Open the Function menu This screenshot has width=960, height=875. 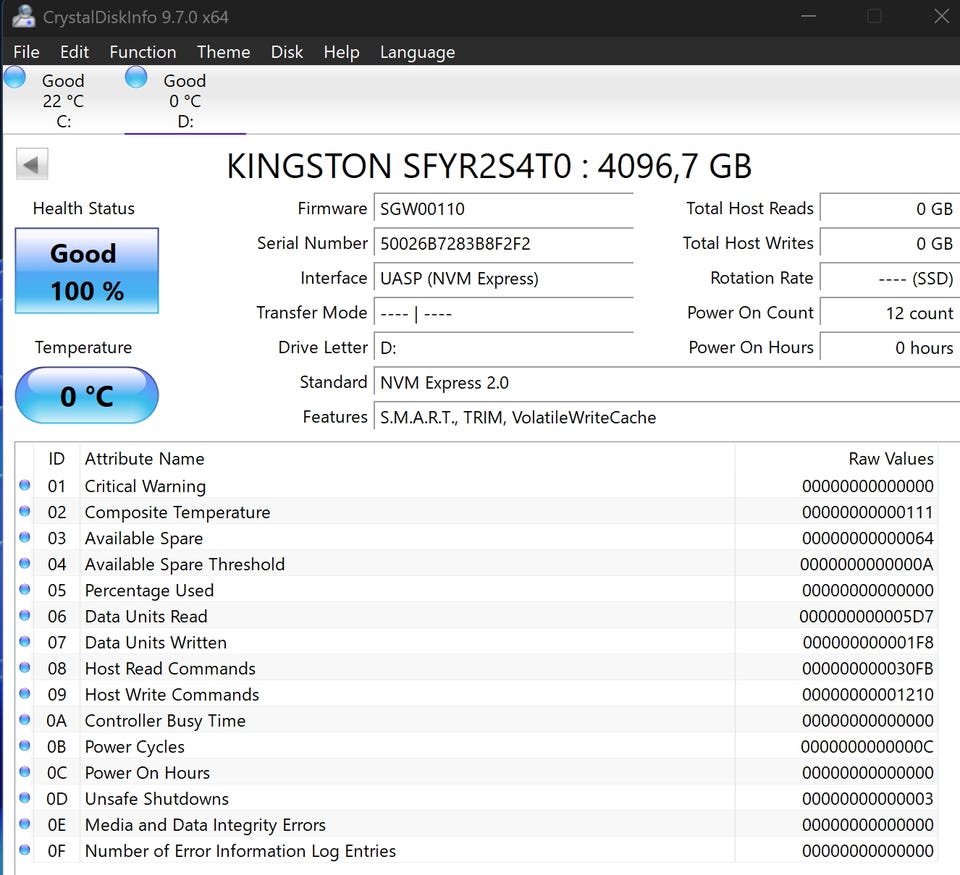pyautogui.click(x=142, y=52)
